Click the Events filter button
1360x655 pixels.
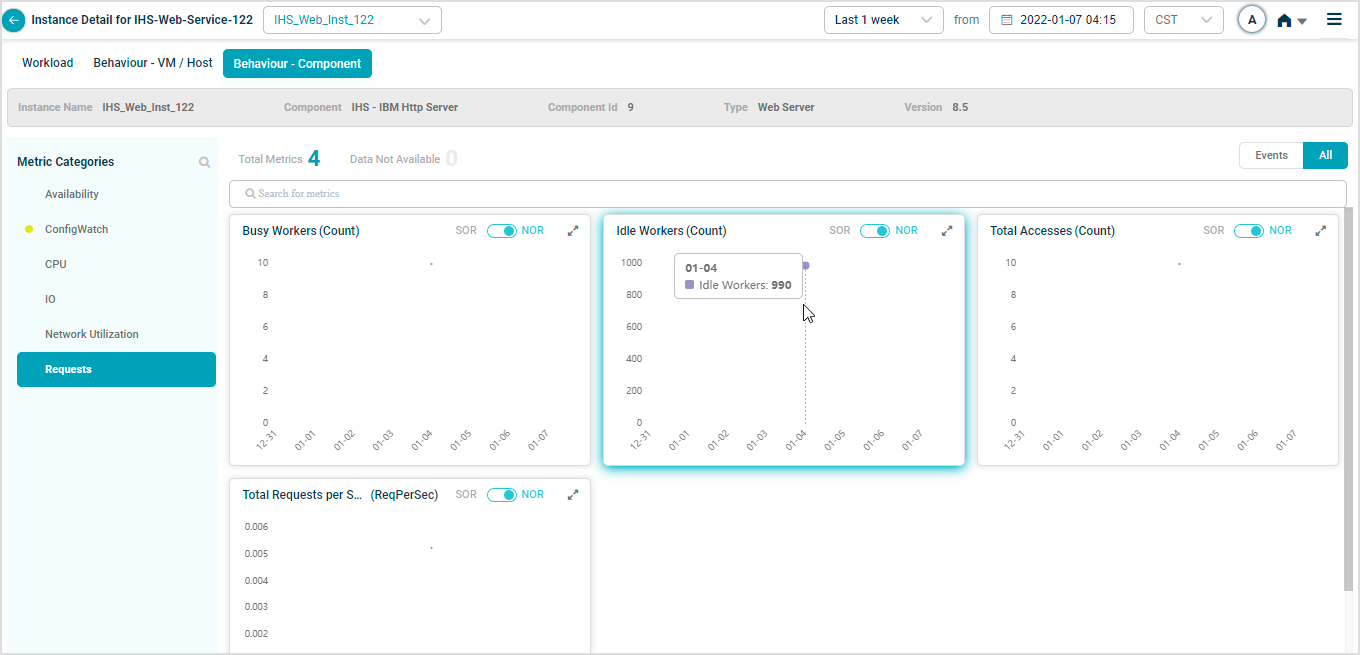click(1271, 156)
